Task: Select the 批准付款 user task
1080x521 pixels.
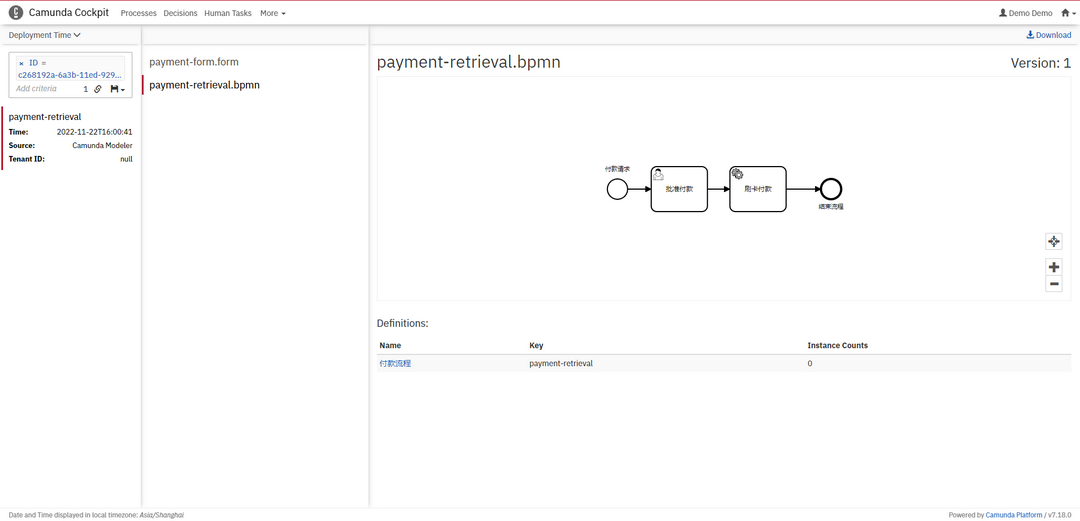Action: (x=679, y=189)
